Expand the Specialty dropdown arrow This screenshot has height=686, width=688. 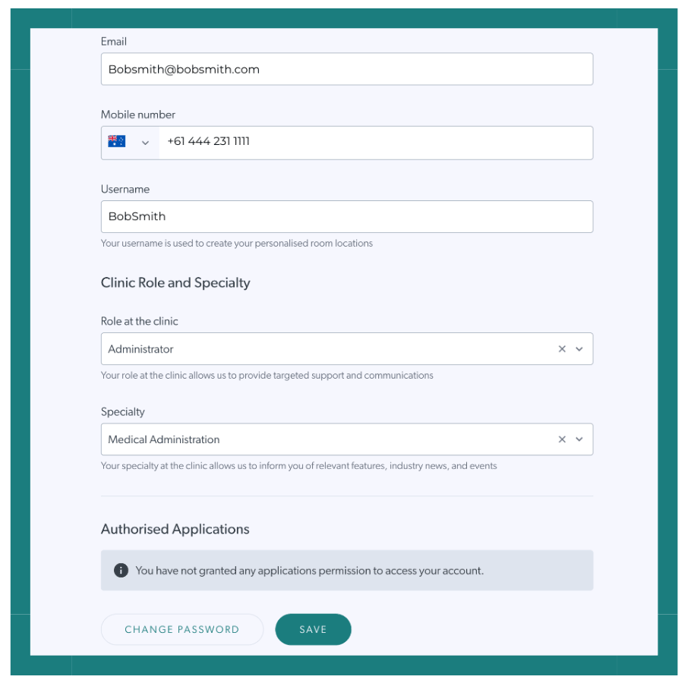579,439
